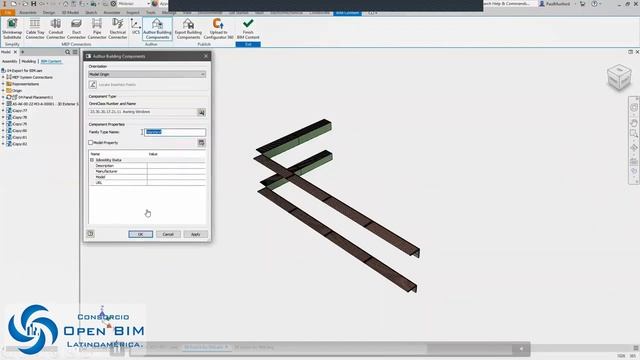Expand the Copy:77 component node
This screenshot has height=360, width=640.
(x=3, y=111)
